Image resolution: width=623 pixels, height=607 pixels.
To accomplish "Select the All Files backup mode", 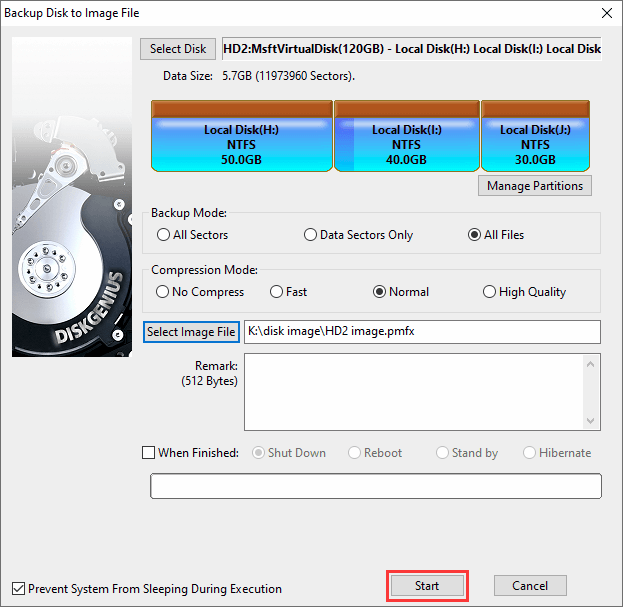I will pos(475,235).
